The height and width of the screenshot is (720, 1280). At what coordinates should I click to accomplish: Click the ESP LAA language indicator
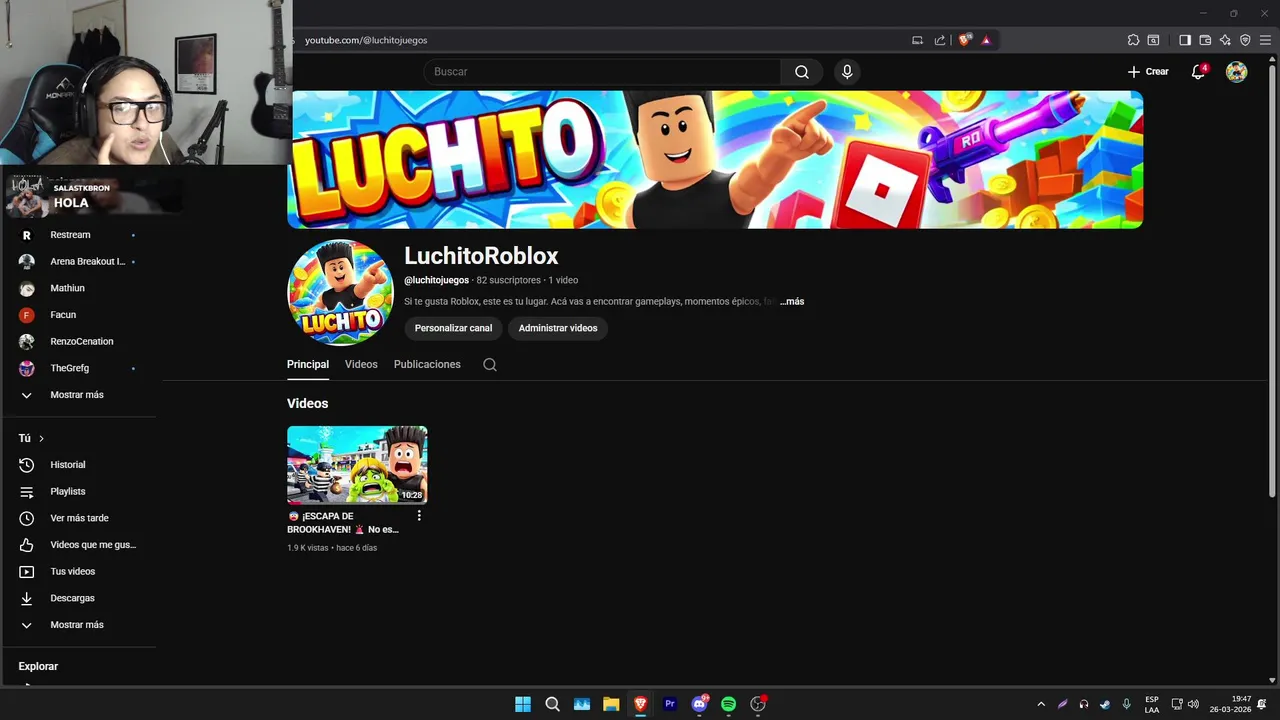pos(1152,704)
